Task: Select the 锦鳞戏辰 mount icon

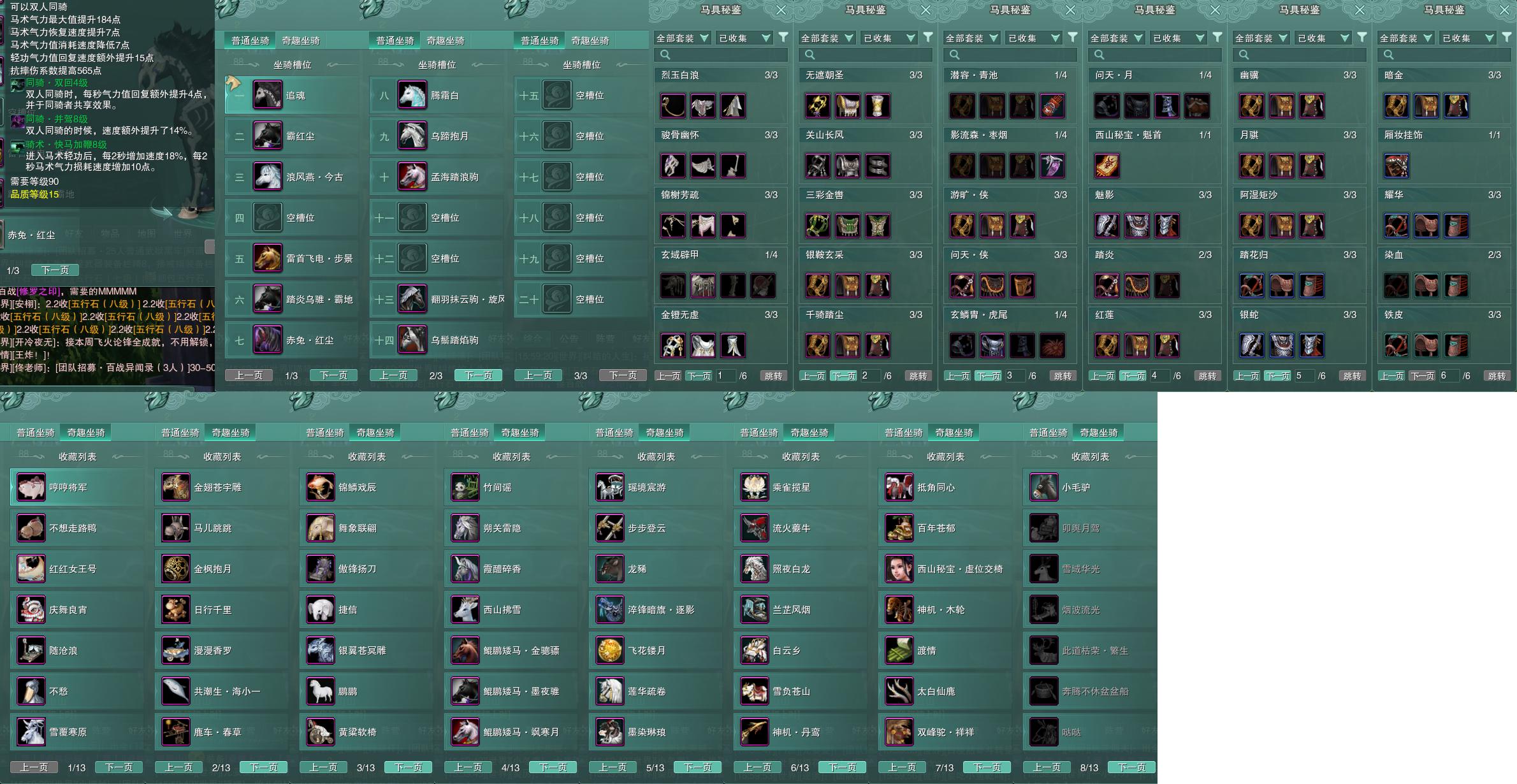Action: click(x=321, y=487)
